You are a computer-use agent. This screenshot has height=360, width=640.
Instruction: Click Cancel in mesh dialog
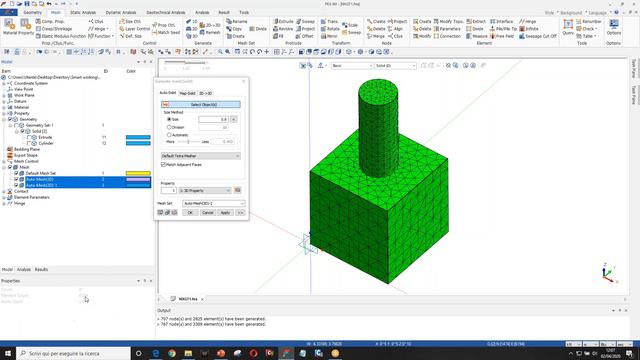pyautogui.click(x=208, y=213)
